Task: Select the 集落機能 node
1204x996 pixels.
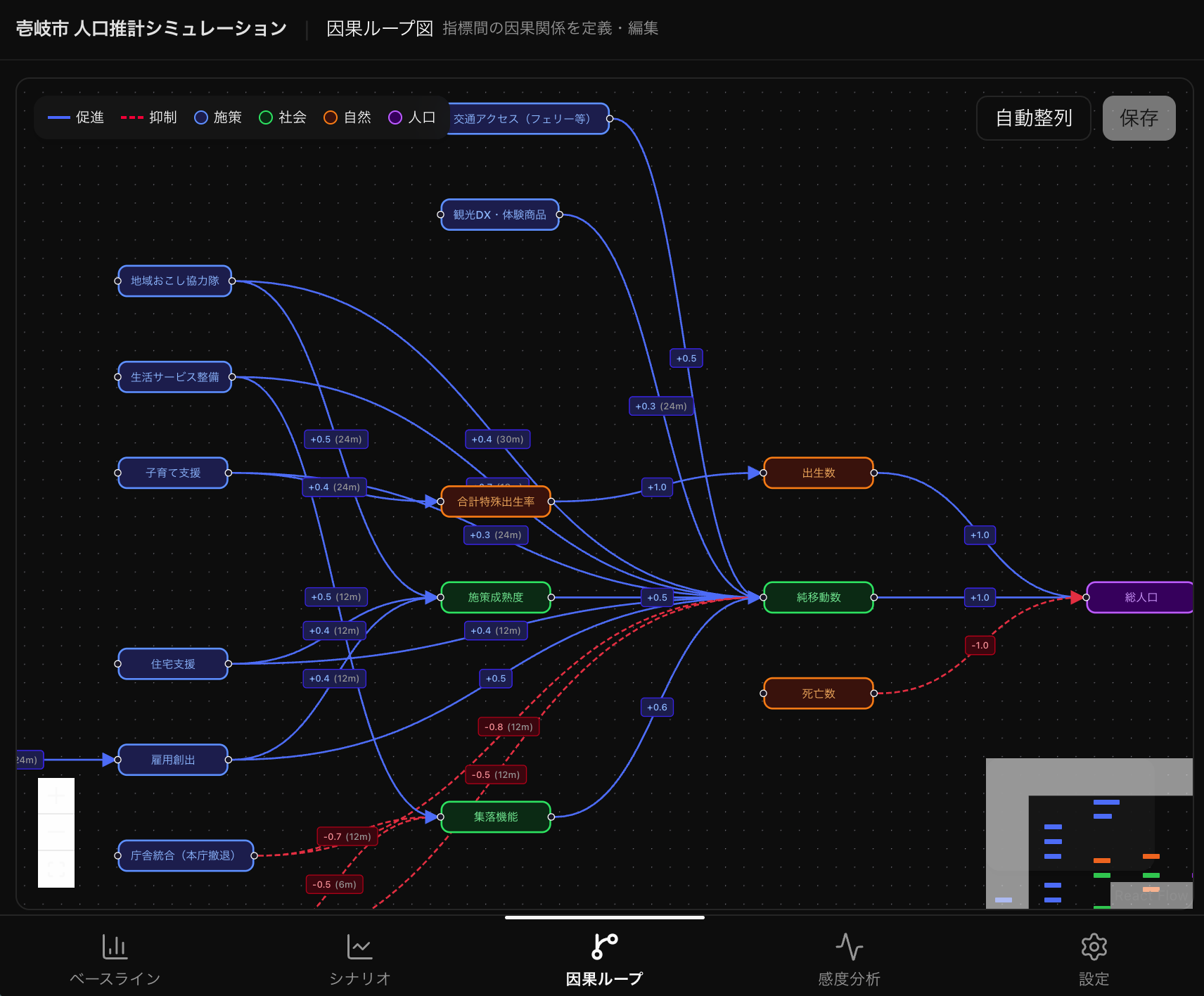Action: [x=496, y=817]
